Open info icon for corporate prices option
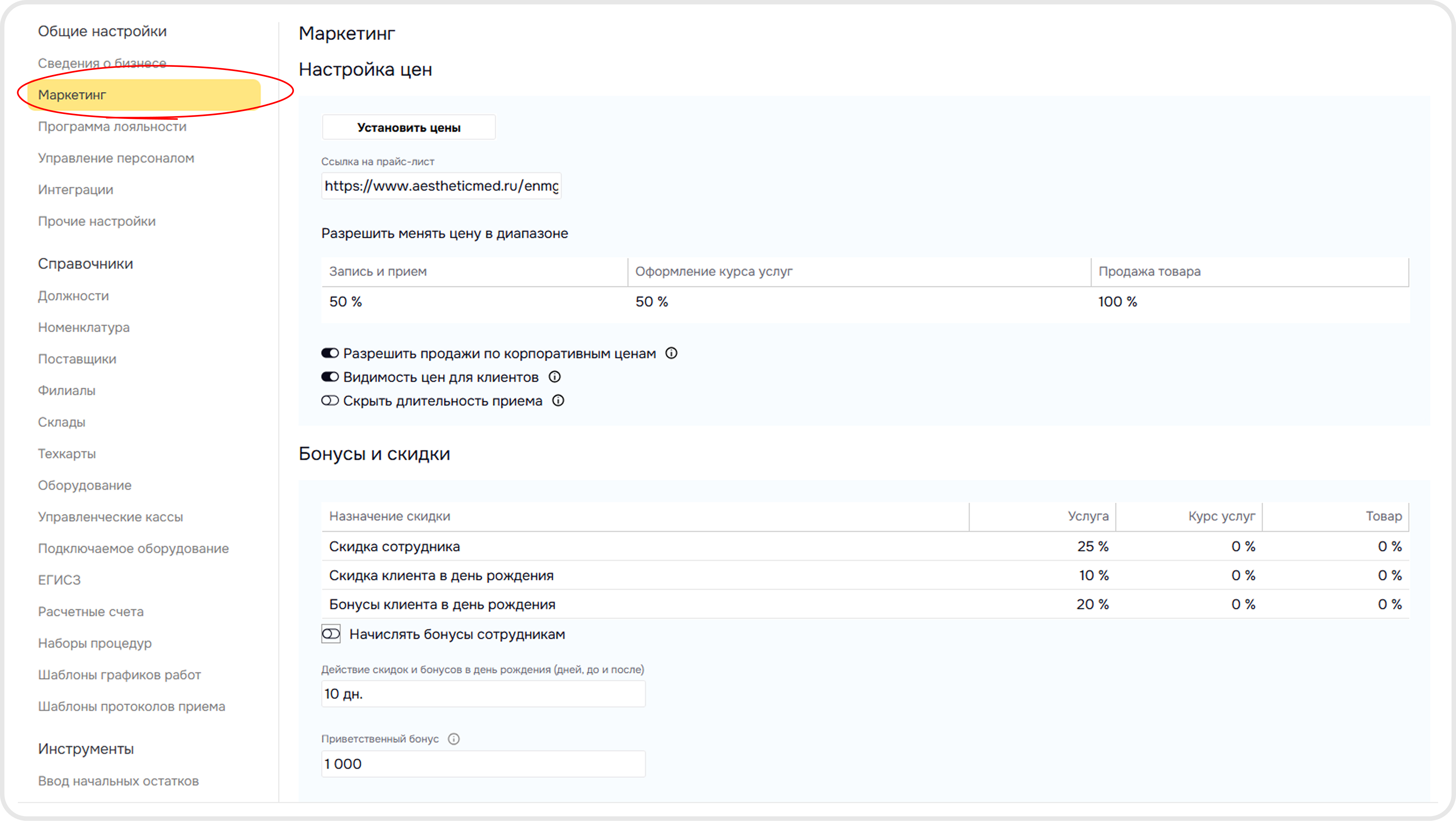The height and width of the screenshot is (821, 1456). coord(671,353)
